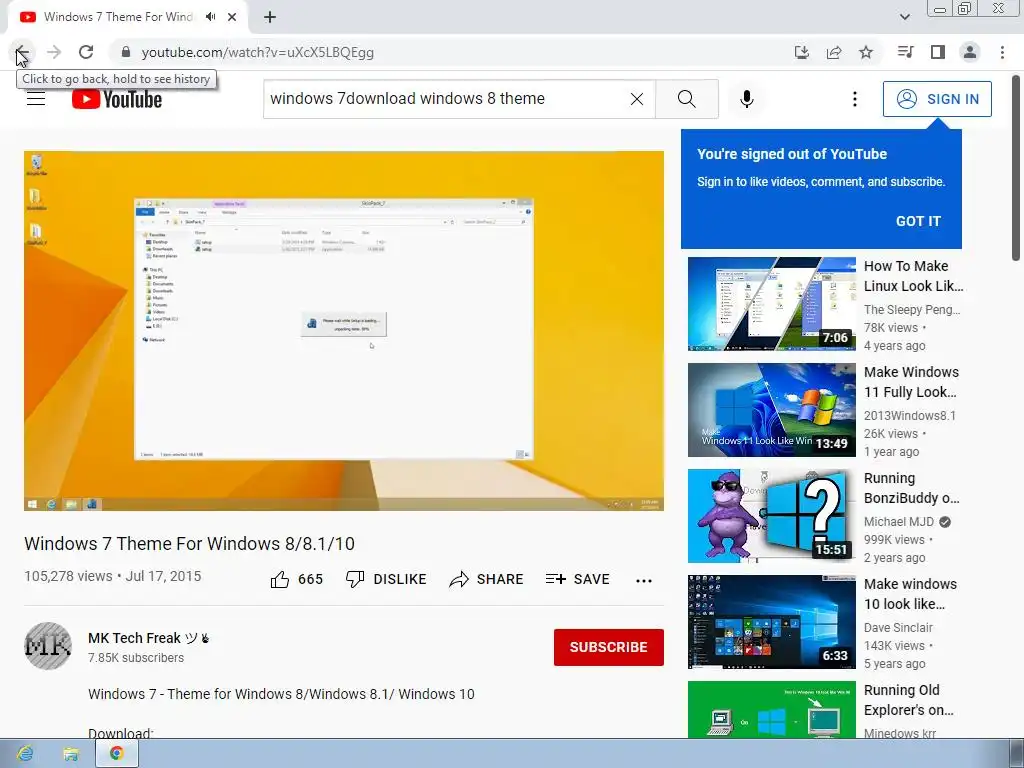The image size is (1024, 768).
Task: Click the SHARE arrow button
Action: click(487, 579)
